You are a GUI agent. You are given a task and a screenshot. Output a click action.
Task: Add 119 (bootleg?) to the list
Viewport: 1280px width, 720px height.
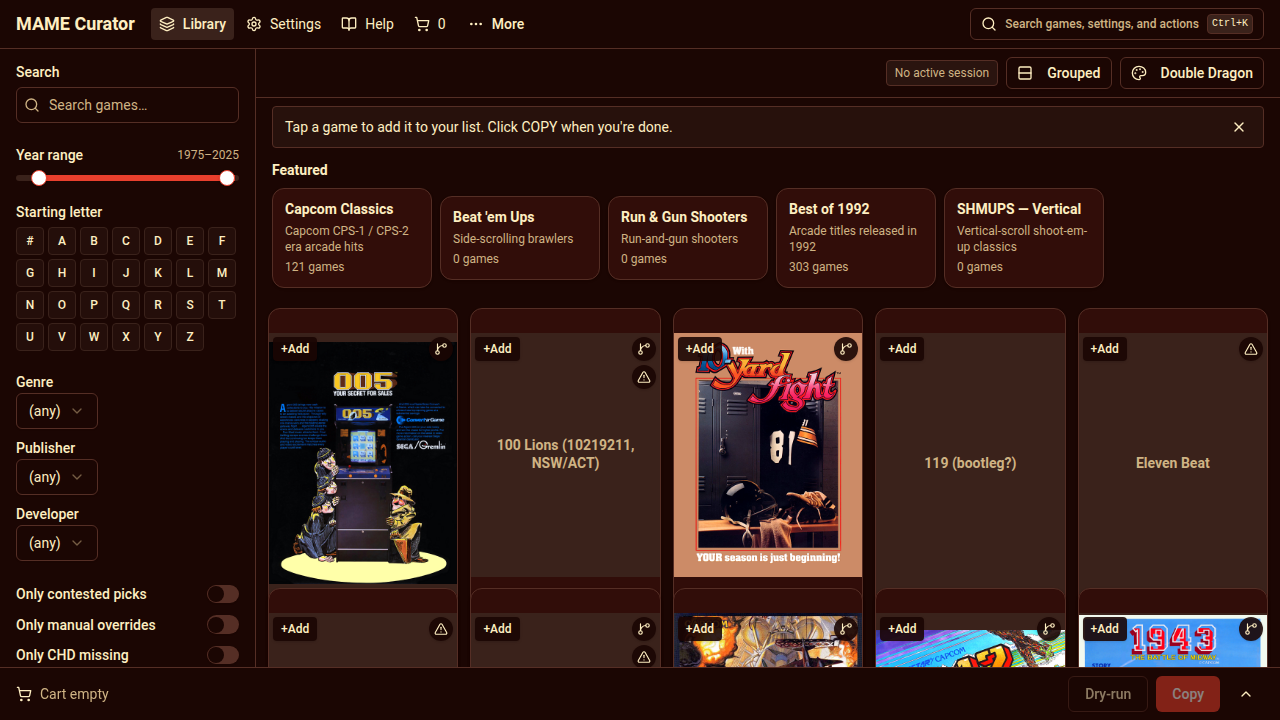tap(902, 349)
